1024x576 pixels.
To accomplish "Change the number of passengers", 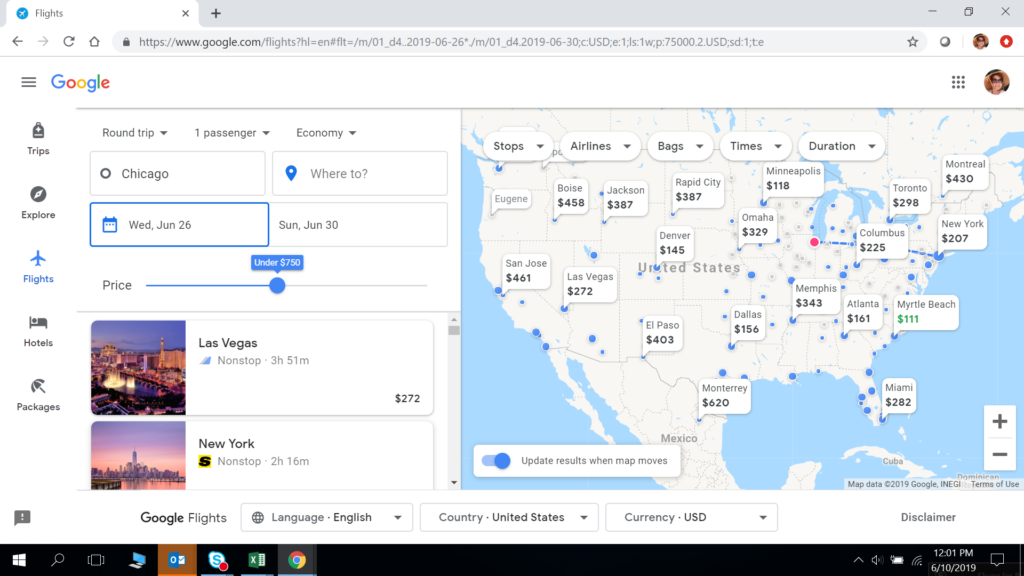I will pos(232,133).
